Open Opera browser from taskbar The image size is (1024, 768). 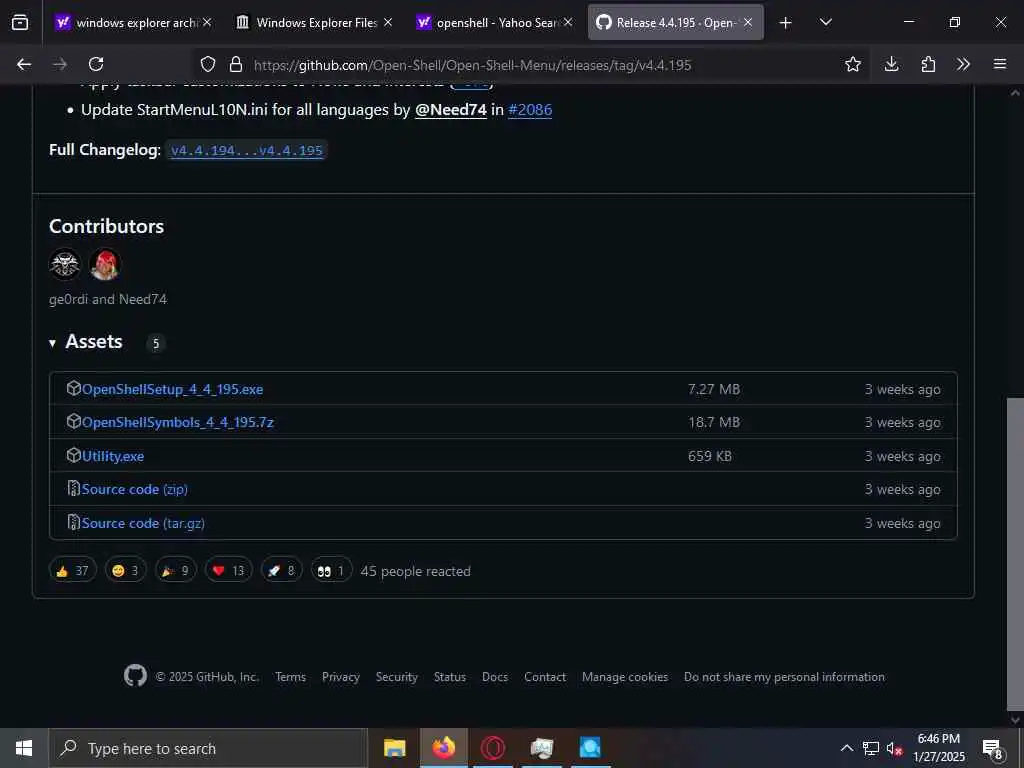coord(493,748)
